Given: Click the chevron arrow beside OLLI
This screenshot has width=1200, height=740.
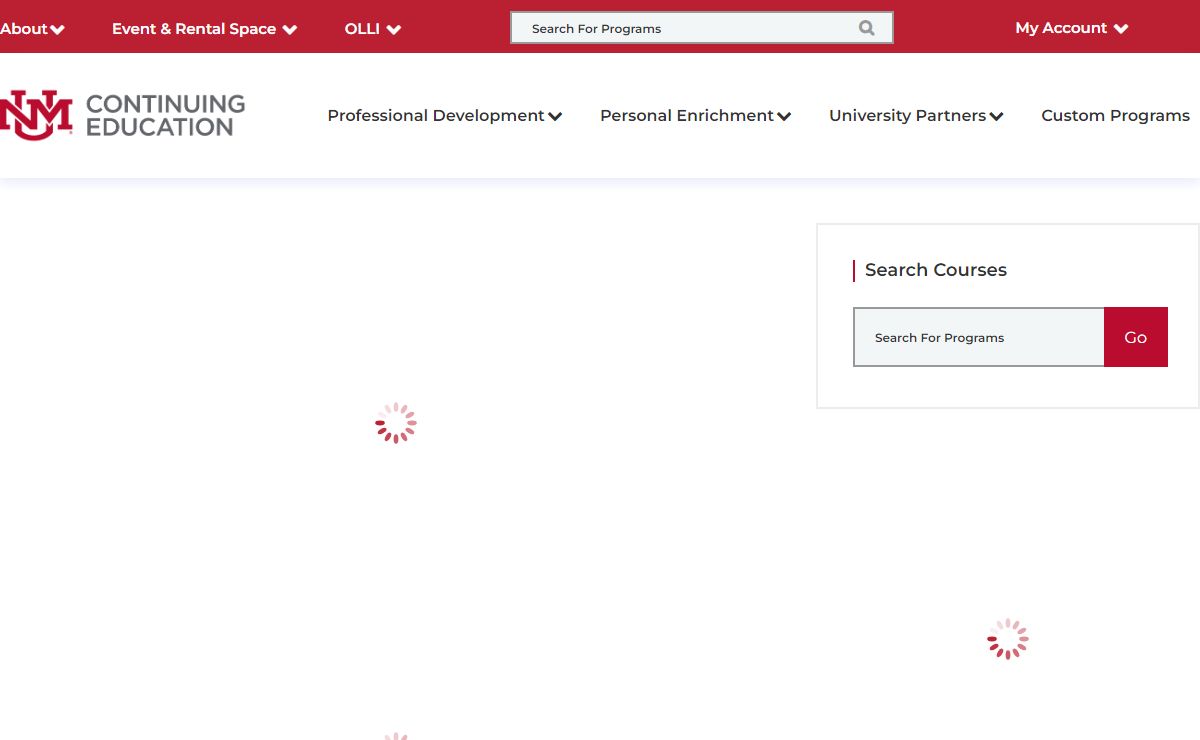Looking at the screenshot, I should click(394, 30).
